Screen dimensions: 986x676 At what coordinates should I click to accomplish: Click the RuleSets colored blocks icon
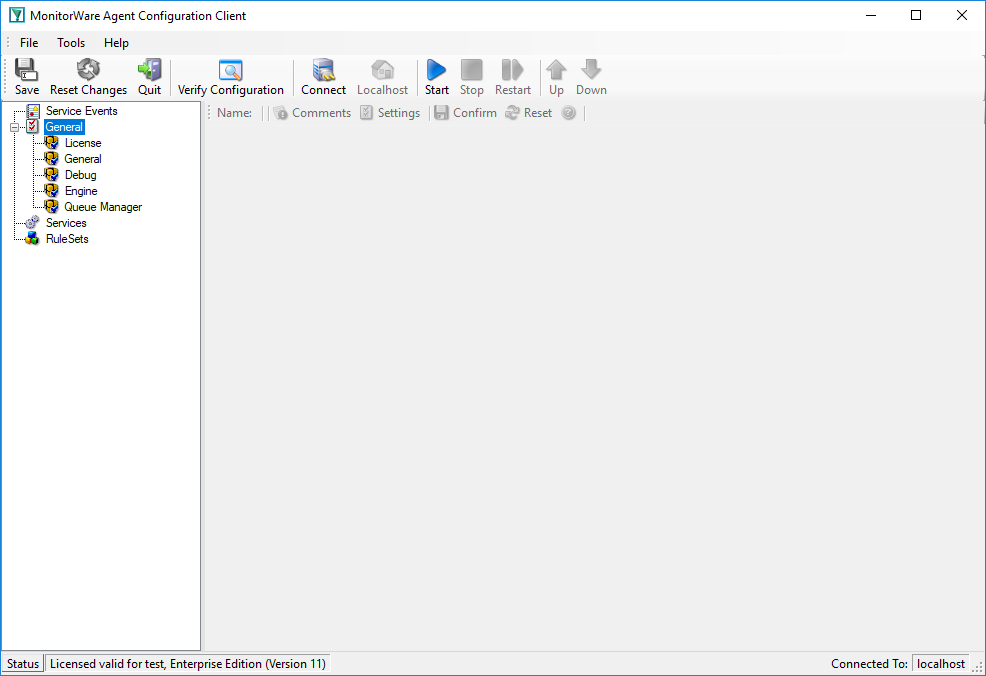(32, 239)
